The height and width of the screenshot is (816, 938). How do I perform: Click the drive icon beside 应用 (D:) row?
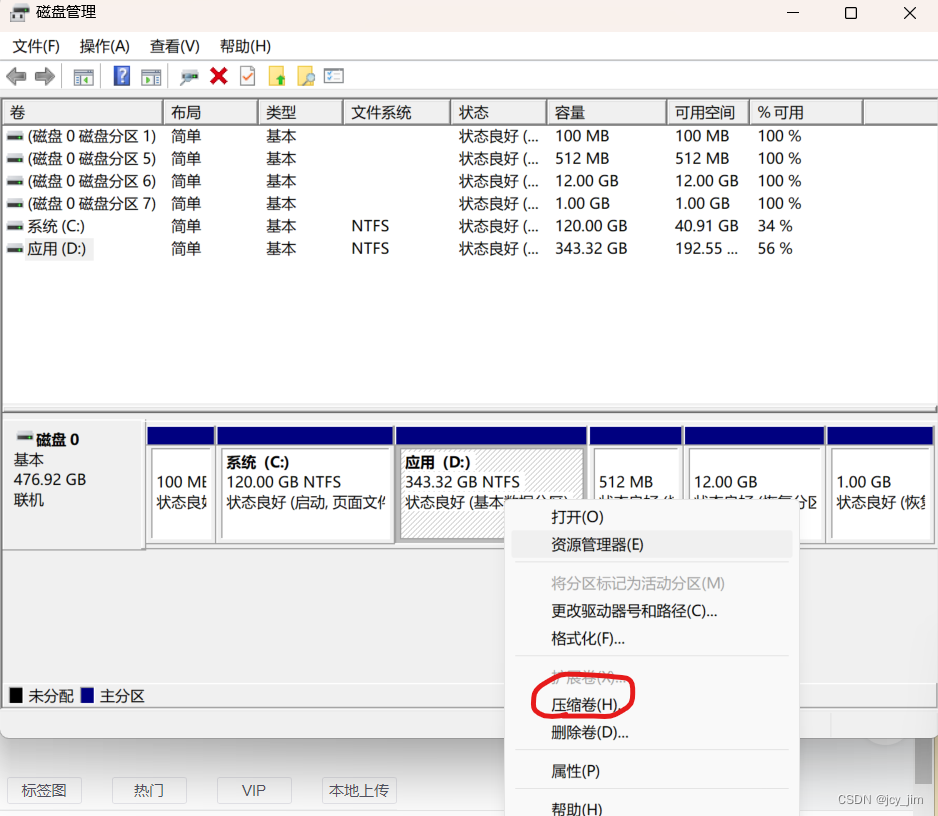(15, 249)
